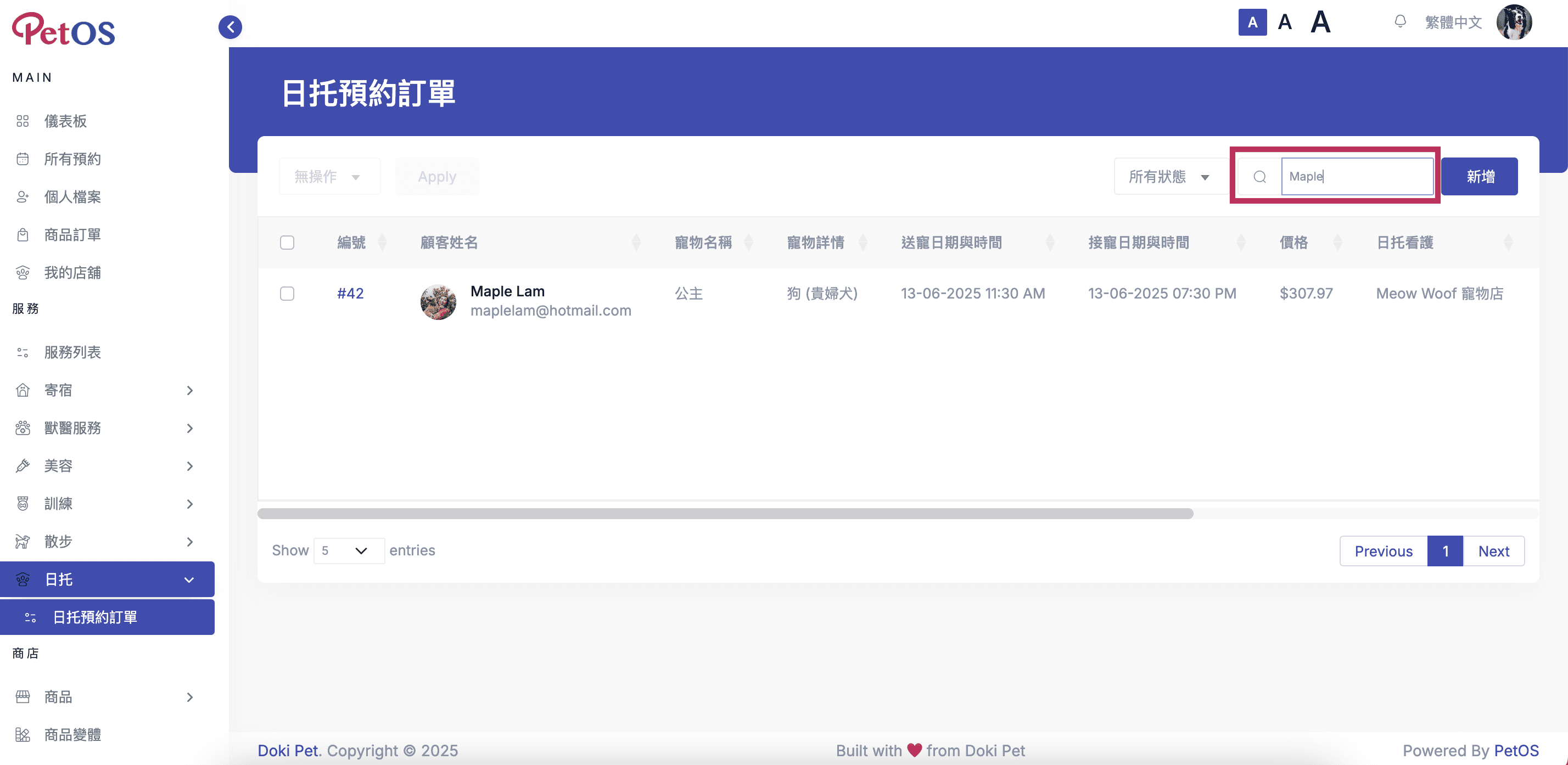The height and width of the screenshot is (765, 1568).
Task: Open the Doki Pet footer link
Action: click(288, 750)
